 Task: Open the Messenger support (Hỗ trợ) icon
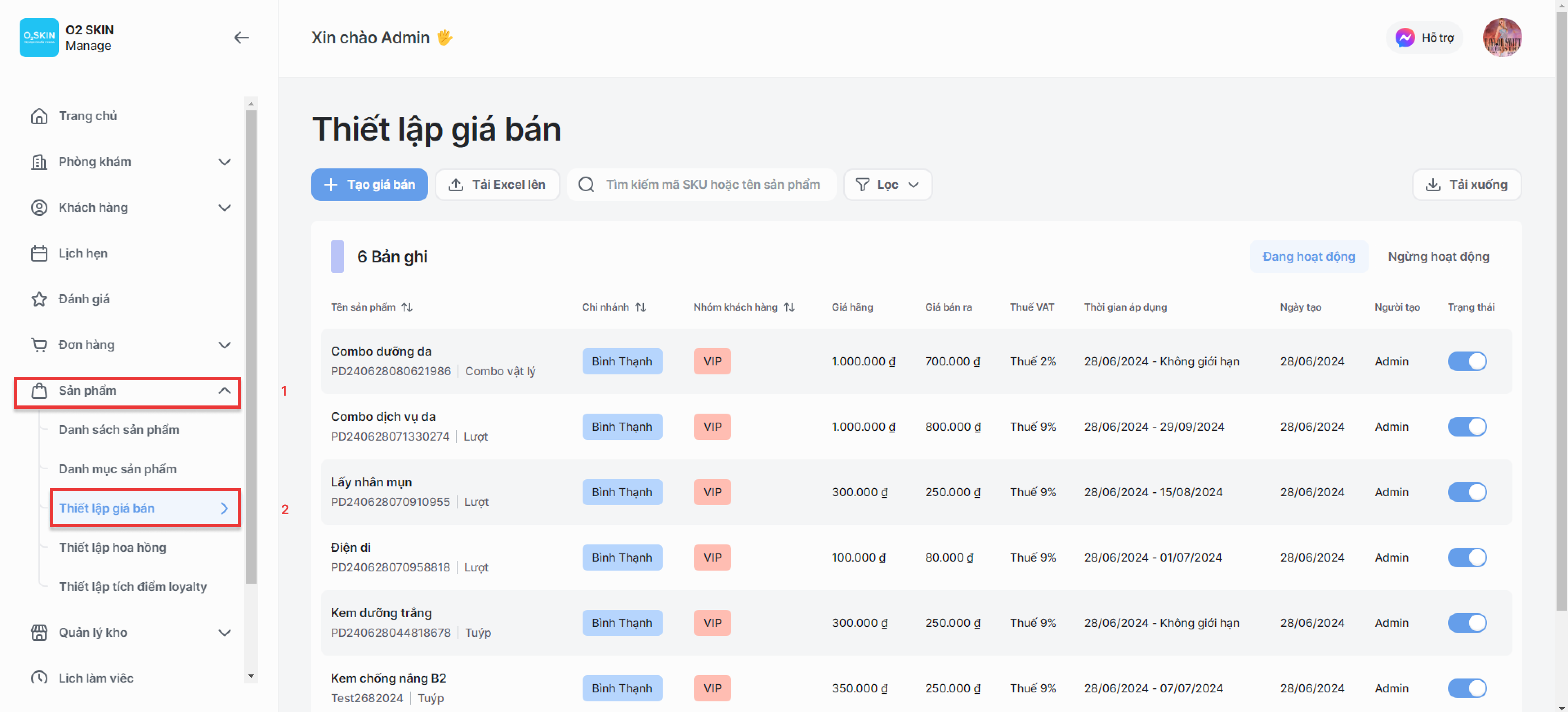tap(1404, 38)
